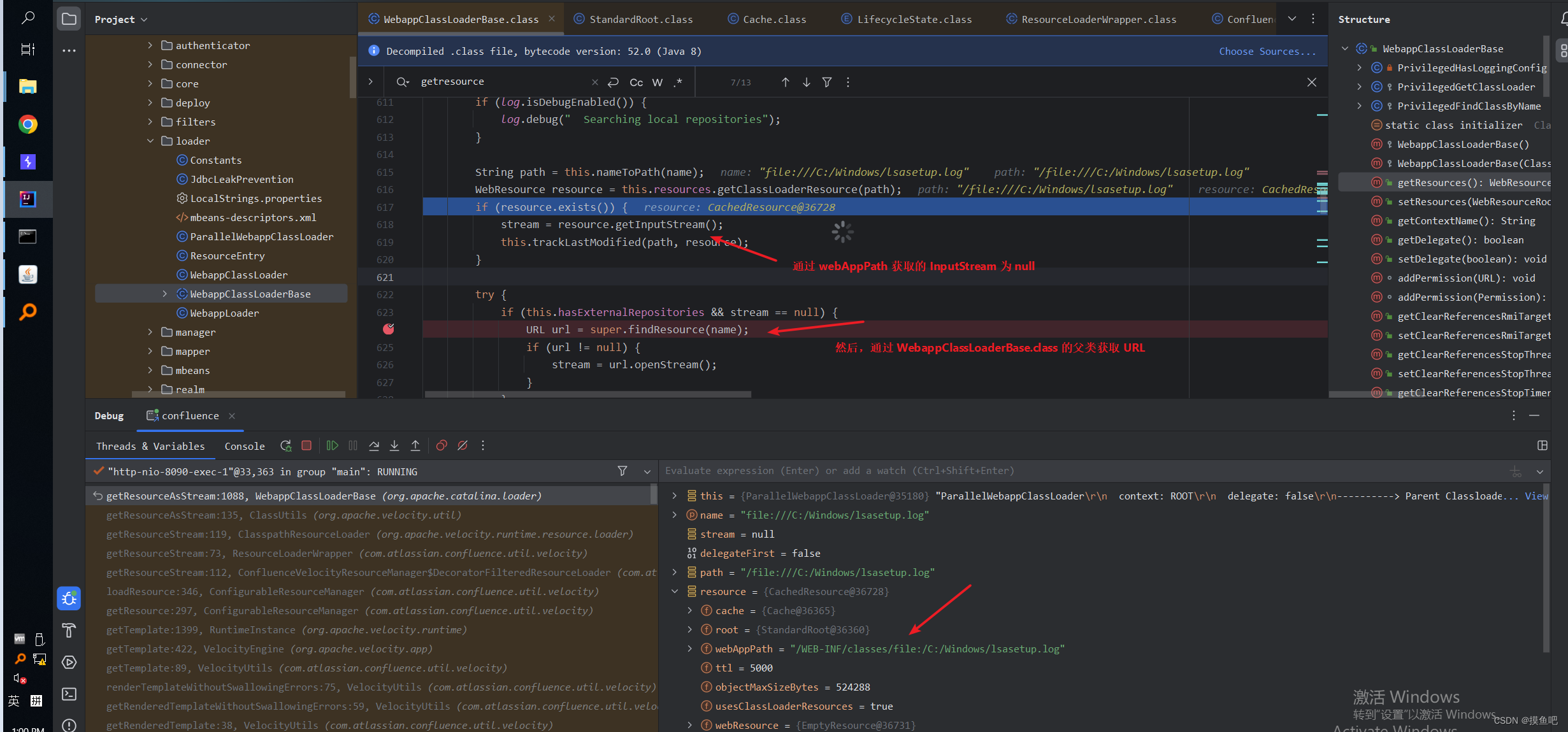Stop the confluence debug session
1568x732 pixels.
[306, 445]
